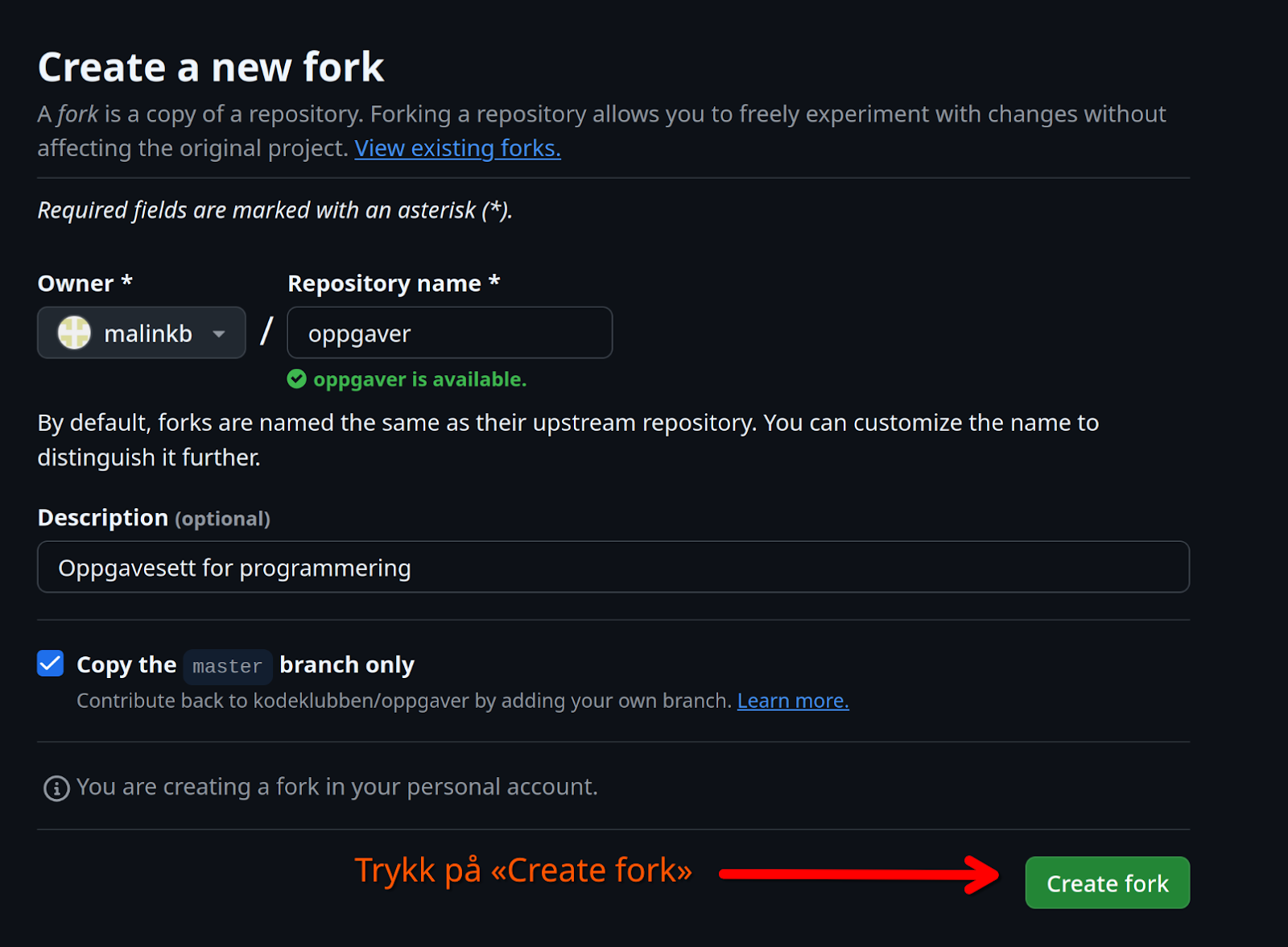This screenshot has width=1288, height=947.
Task: Uncheck the copy master branch only checkbox
Action: pos(51,664)
